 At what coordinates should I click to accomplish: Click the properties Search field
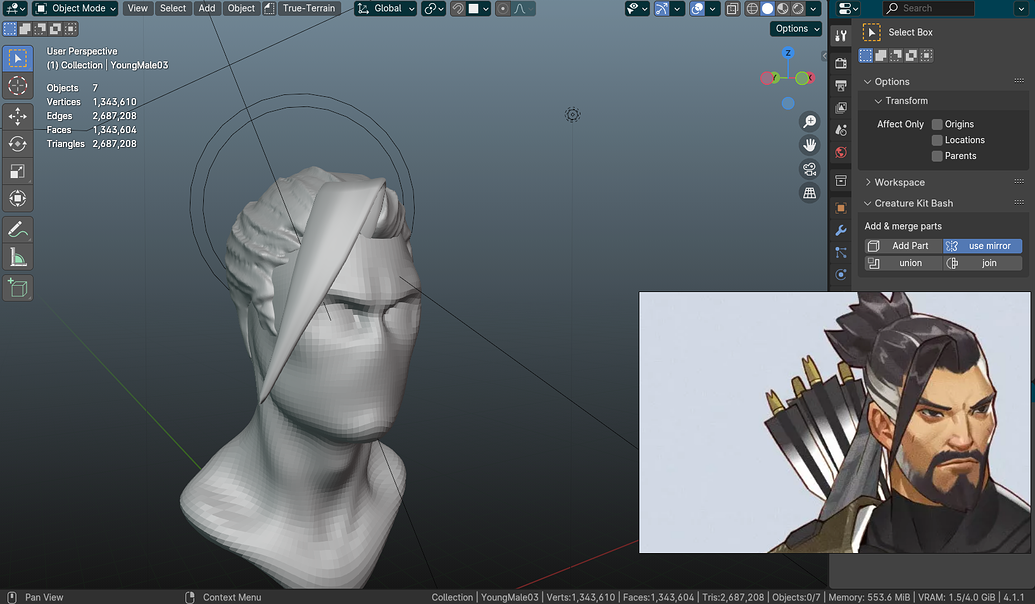coord(928,9)
